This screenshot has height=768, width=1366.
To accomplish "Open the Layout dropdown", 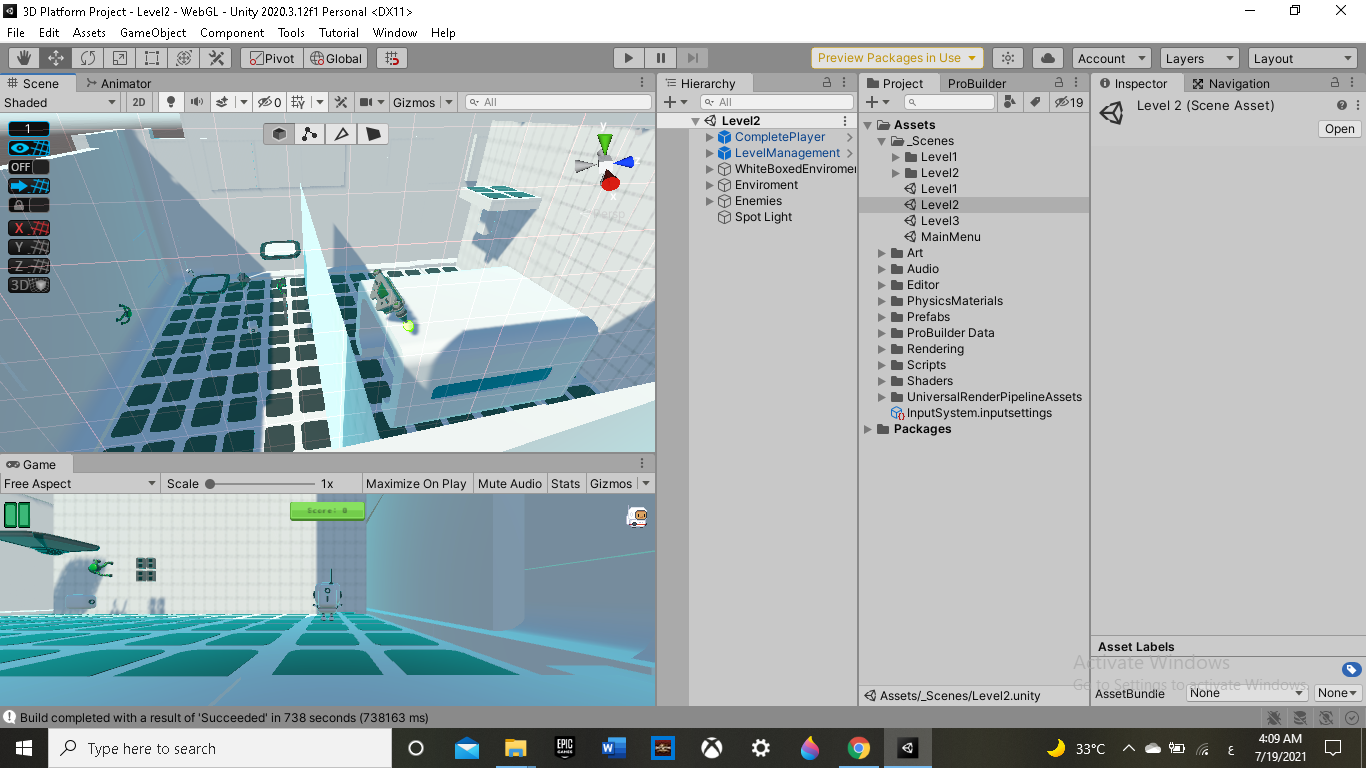I will coord(1301,58).
